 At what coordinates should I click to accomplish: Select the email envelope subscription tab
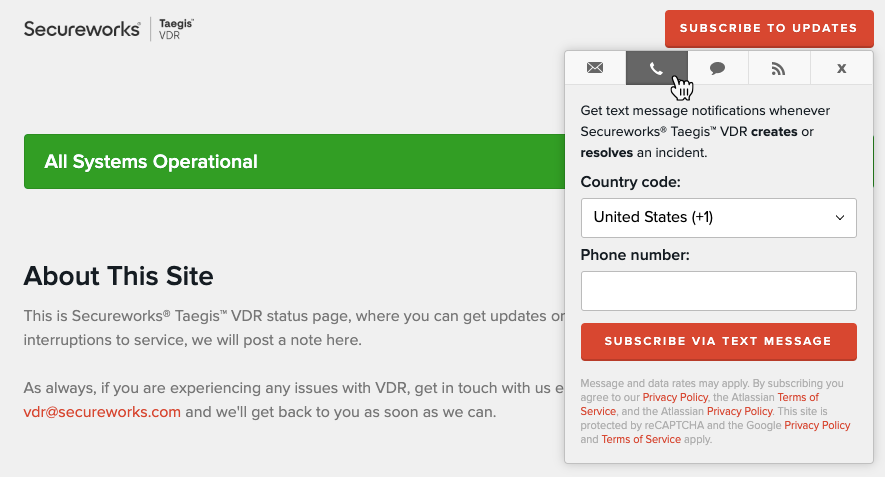pos(595,68)
